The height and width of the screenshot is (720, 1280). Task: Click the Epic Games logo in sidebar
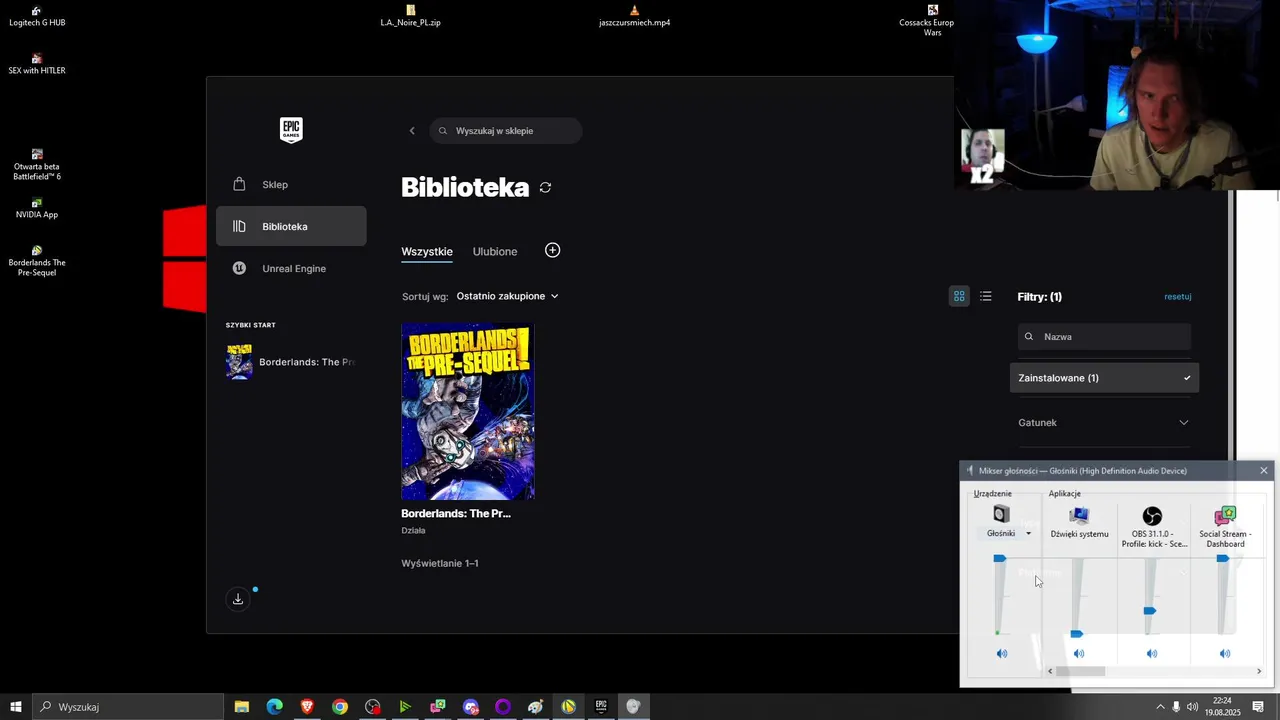291,130
